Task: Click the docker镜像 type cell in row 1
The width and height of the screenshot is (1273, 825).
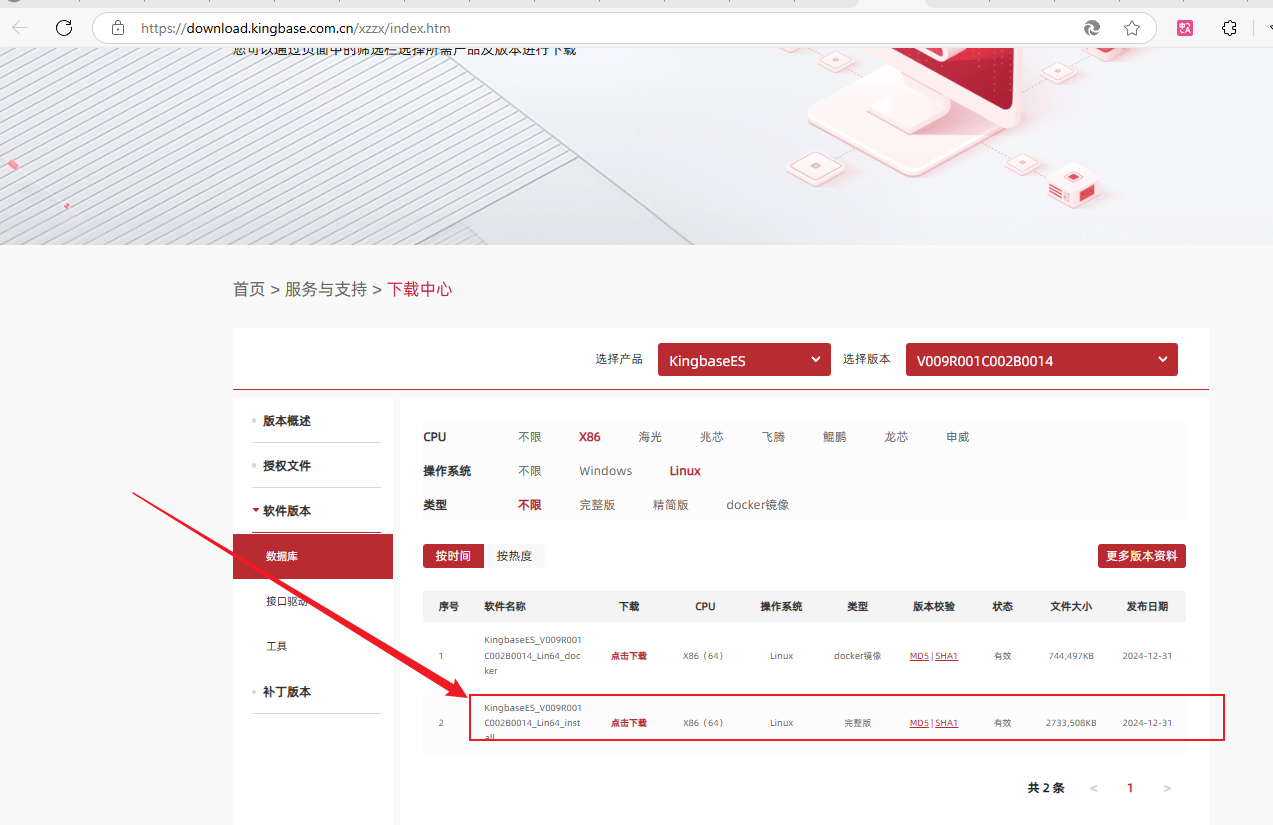Action: coord(858,656)
